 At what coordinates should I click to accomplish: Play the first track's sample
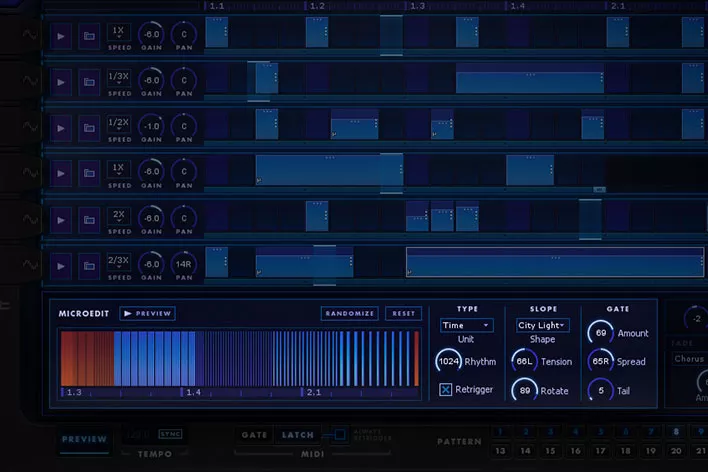tap(62, 35)
